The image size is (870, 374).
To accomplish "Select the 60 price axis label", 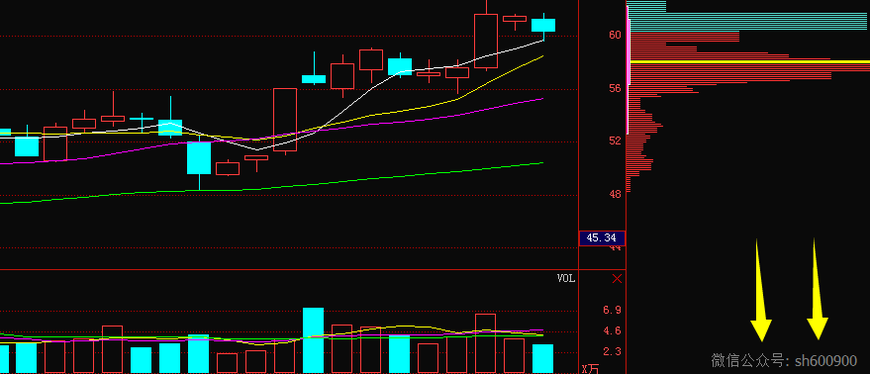I will (614, 35).
